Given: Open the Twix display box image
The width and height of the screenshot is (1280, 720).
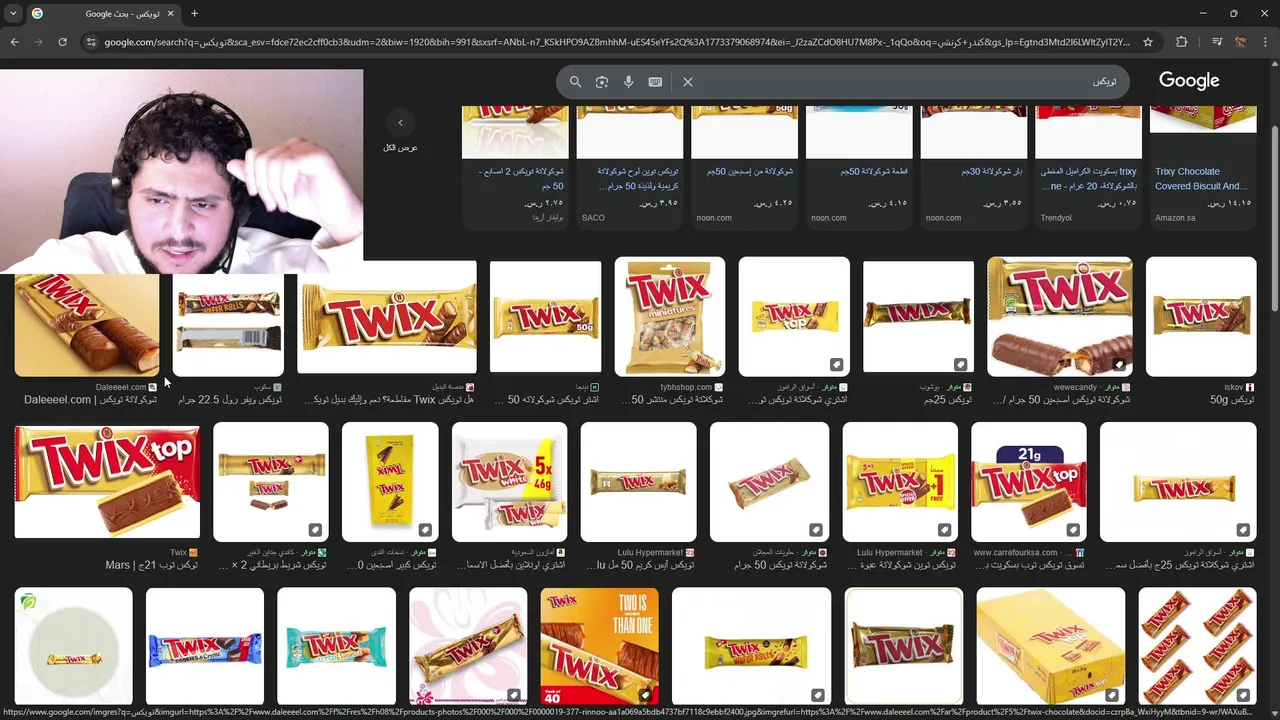Looking at the screenshot, I should click(1050, 646).
